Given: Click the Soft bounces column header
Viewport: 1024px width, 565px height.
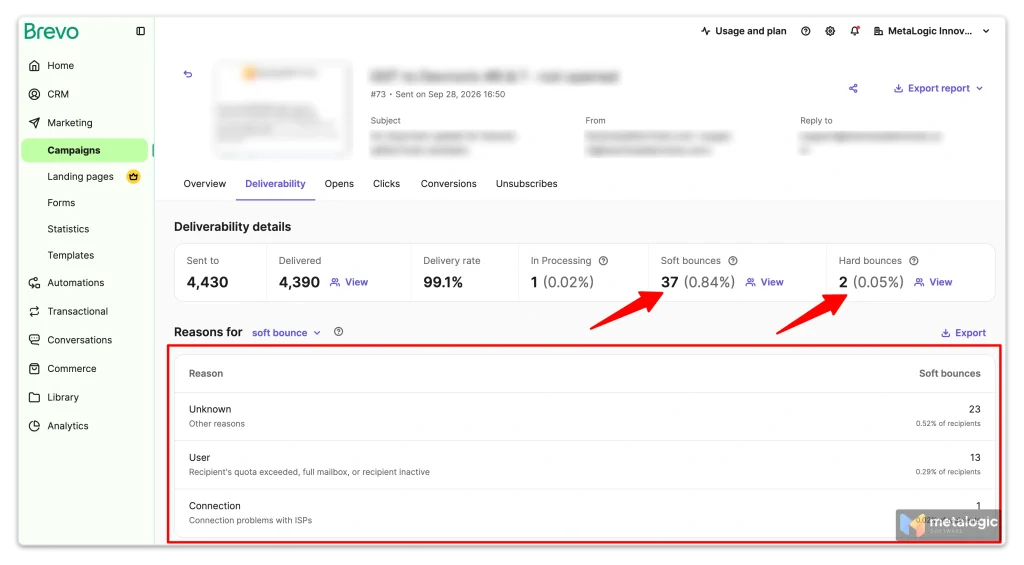Looking at the screenshot, I should (x=950, y=374).
